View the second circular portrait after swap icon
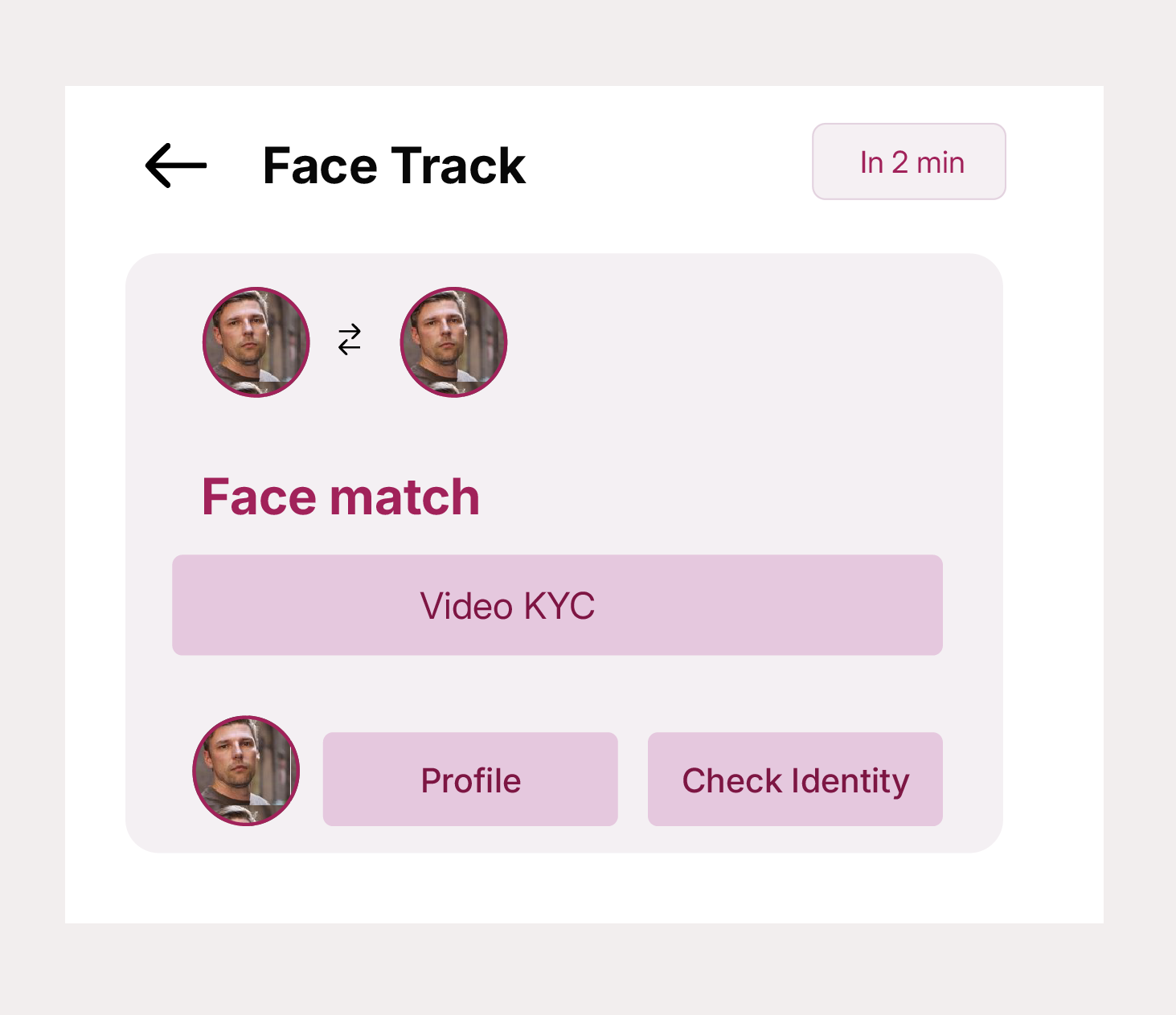 point(453,342)
